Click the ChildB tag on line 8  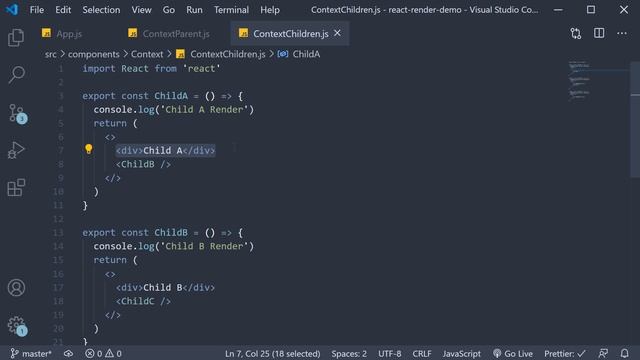click(x=143, y=164)
